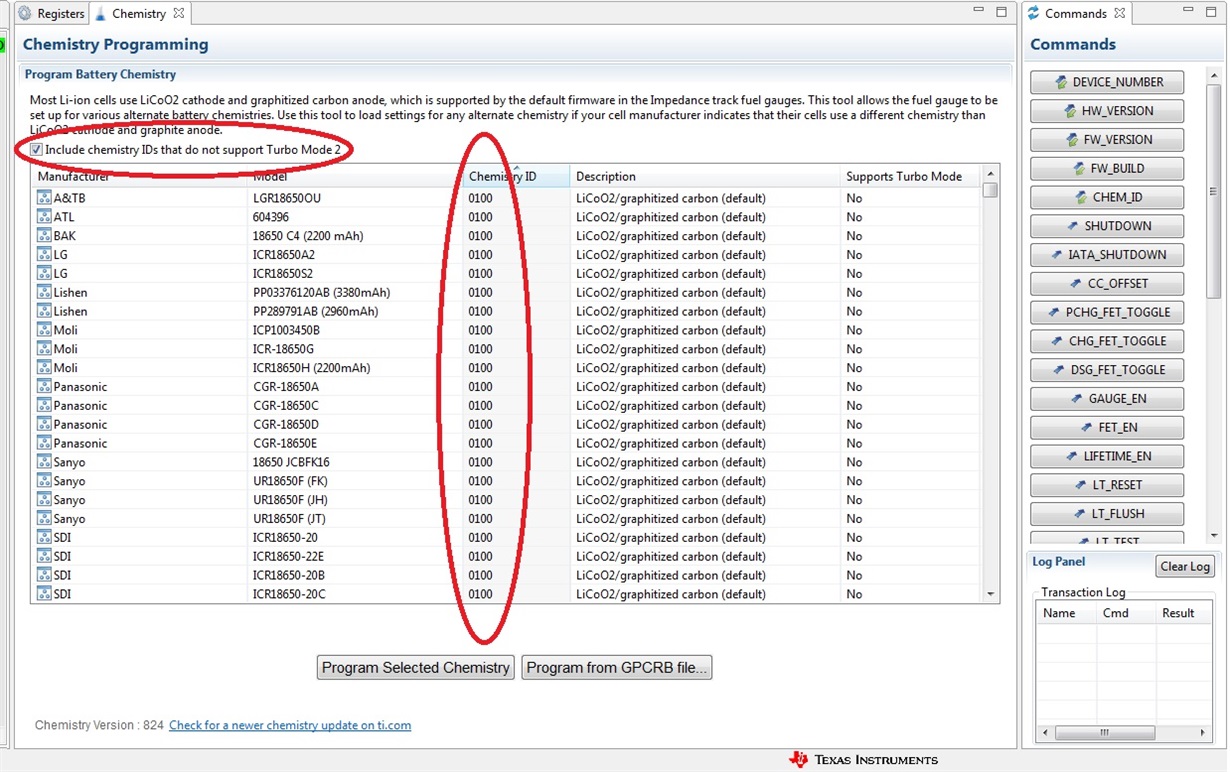Image resolution: width=1230 pixels, height=772 pixels.
Task: Open the Registers tab
Action: [x=51, y=13]
